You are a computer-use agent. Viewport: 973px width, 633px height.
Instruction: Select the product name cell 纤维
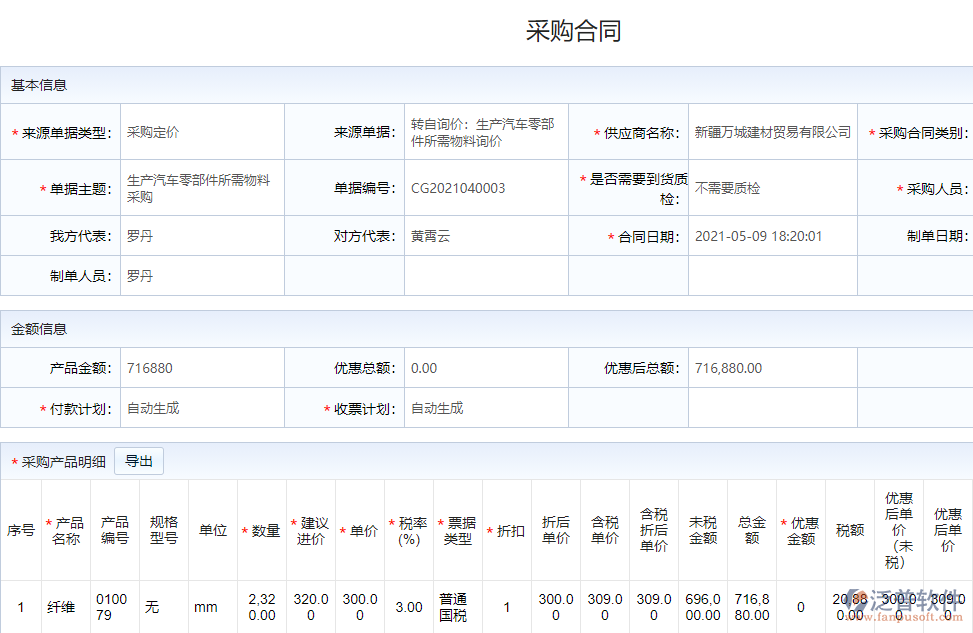(61, 607)
